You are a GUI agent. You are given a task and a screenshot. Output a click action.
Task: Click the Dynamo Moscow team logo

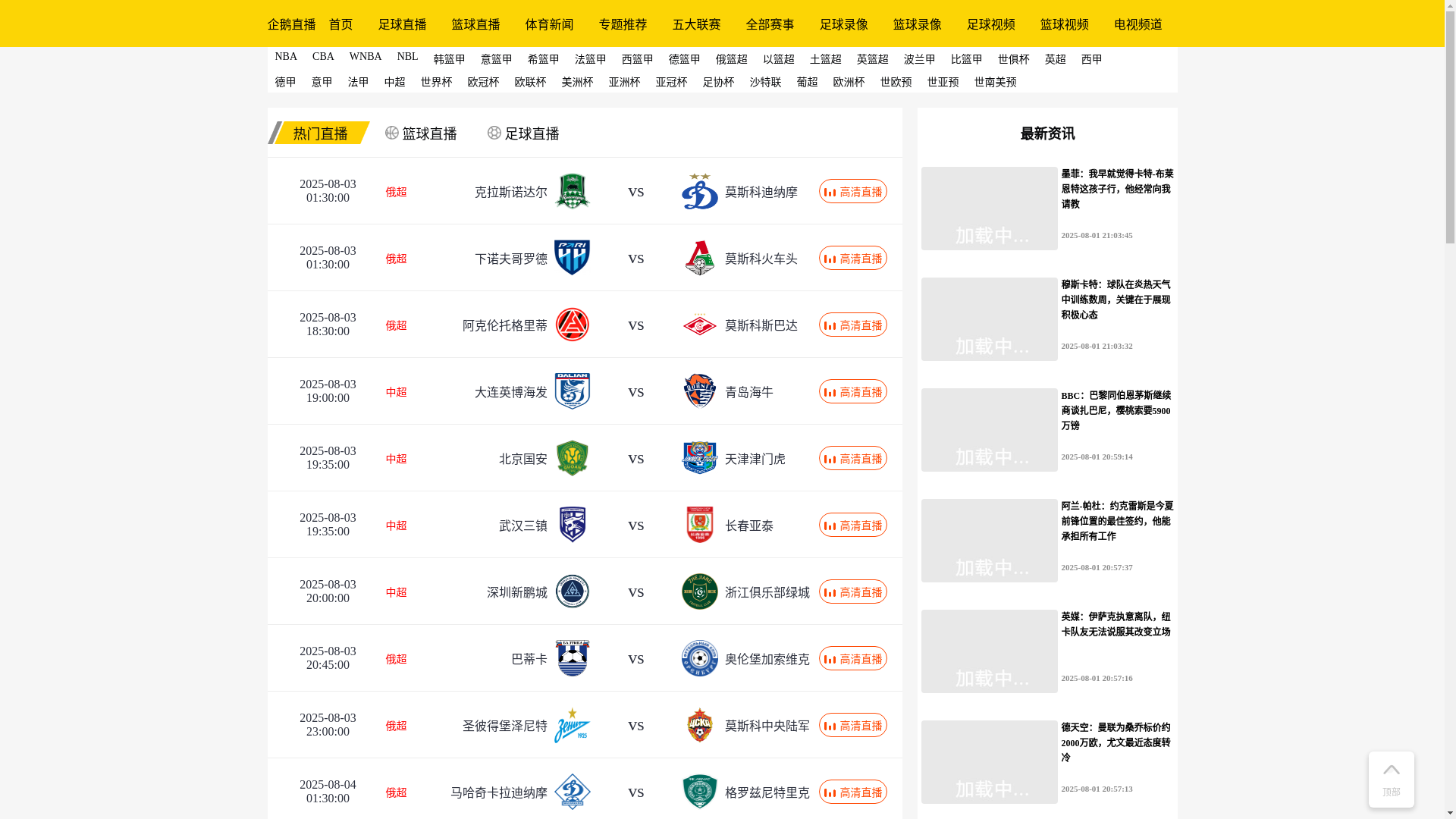click(699, 191)
